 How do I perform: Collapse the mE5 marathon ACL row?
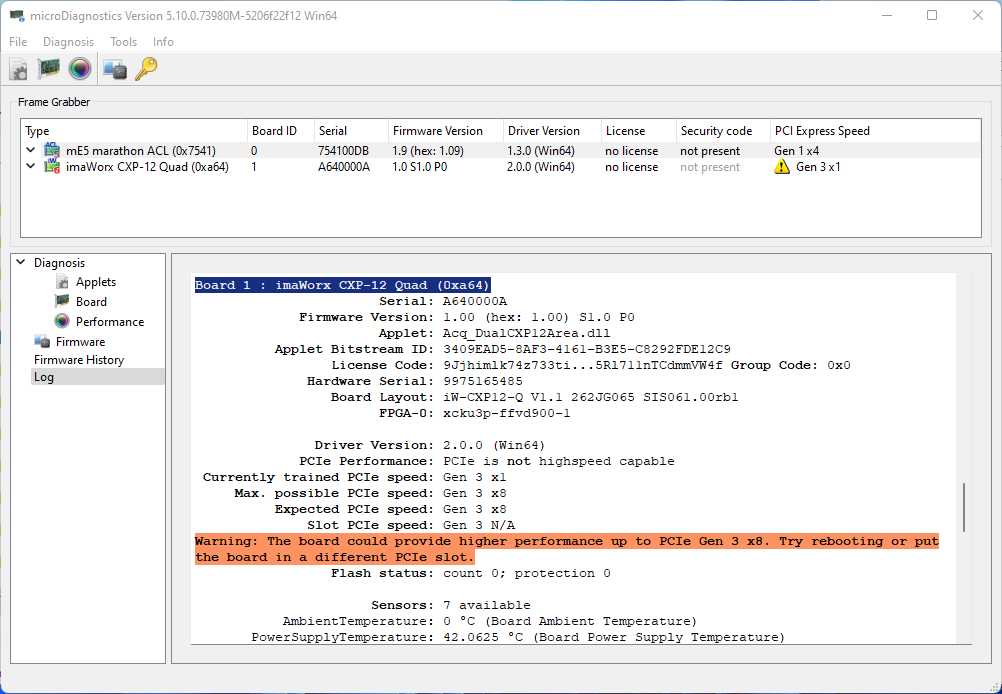click(31, 151)
